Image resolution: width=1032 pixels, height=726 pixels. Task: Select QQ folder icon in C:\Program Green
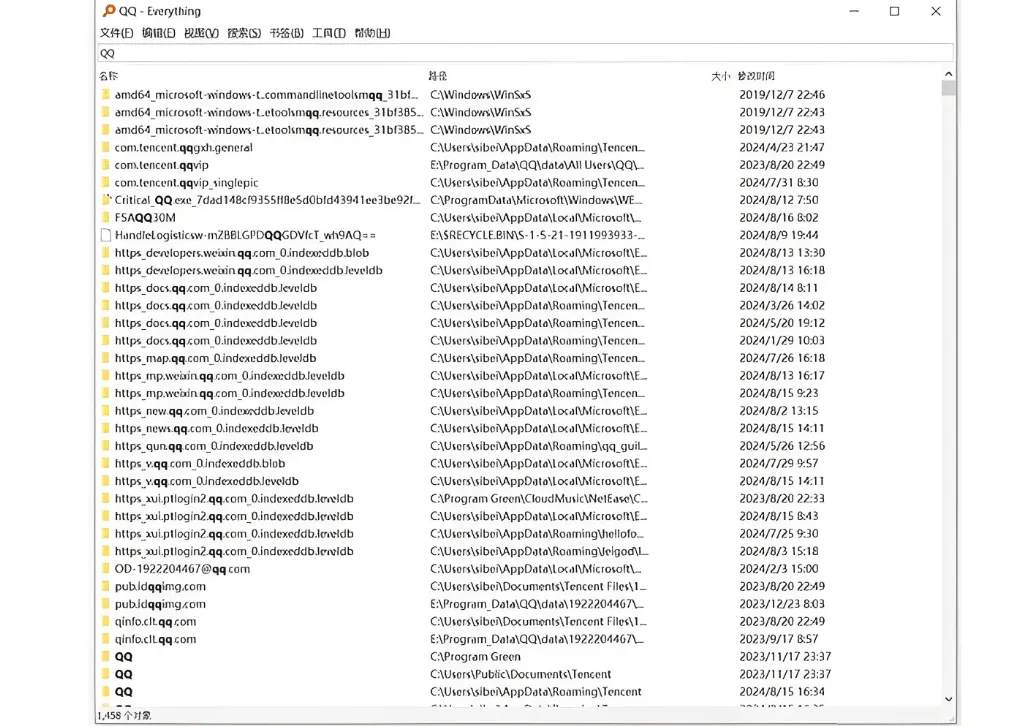[105, 656]
